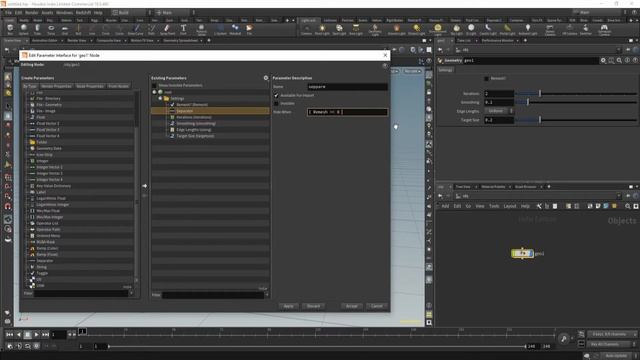Image resolution: width=640 pixels, height=360 pixels.
Task: Click the Apply button
Action: (x=288, y=306)
